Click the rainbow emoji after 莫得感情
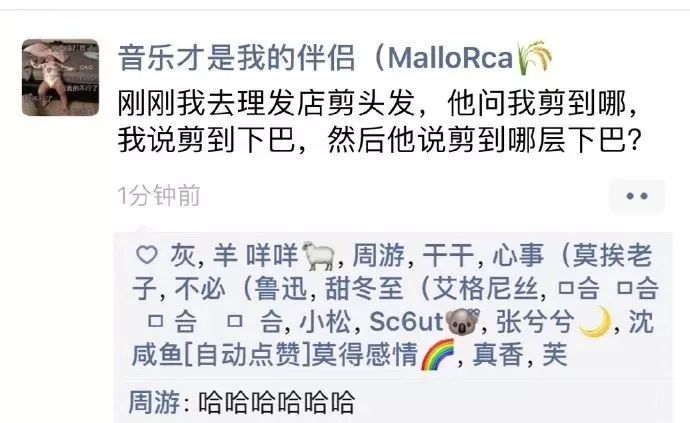Screen dimensions: 690x423 [438, 355]
